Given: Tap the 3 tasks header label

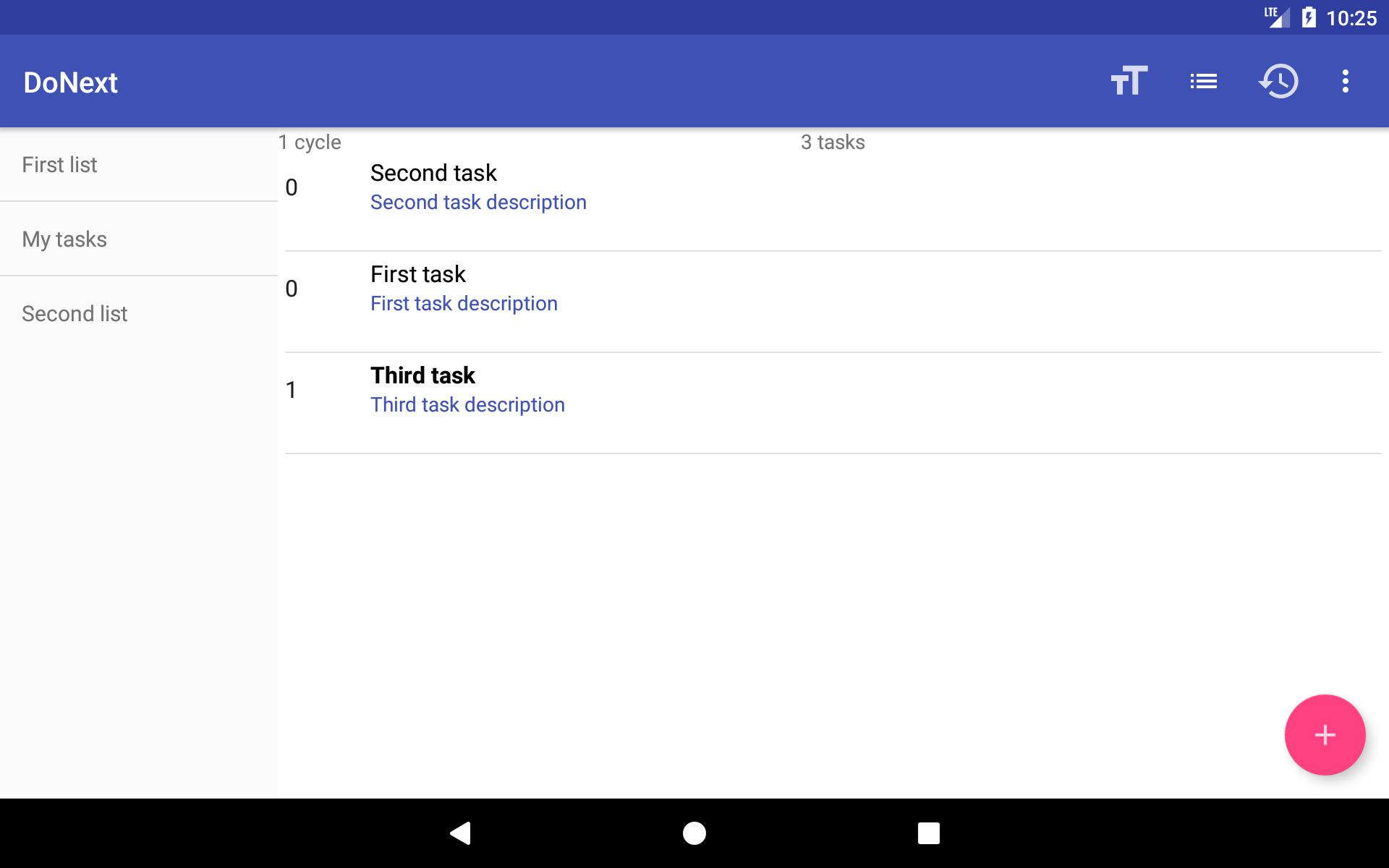Looking at the screenshot, I should pos(833,142).
